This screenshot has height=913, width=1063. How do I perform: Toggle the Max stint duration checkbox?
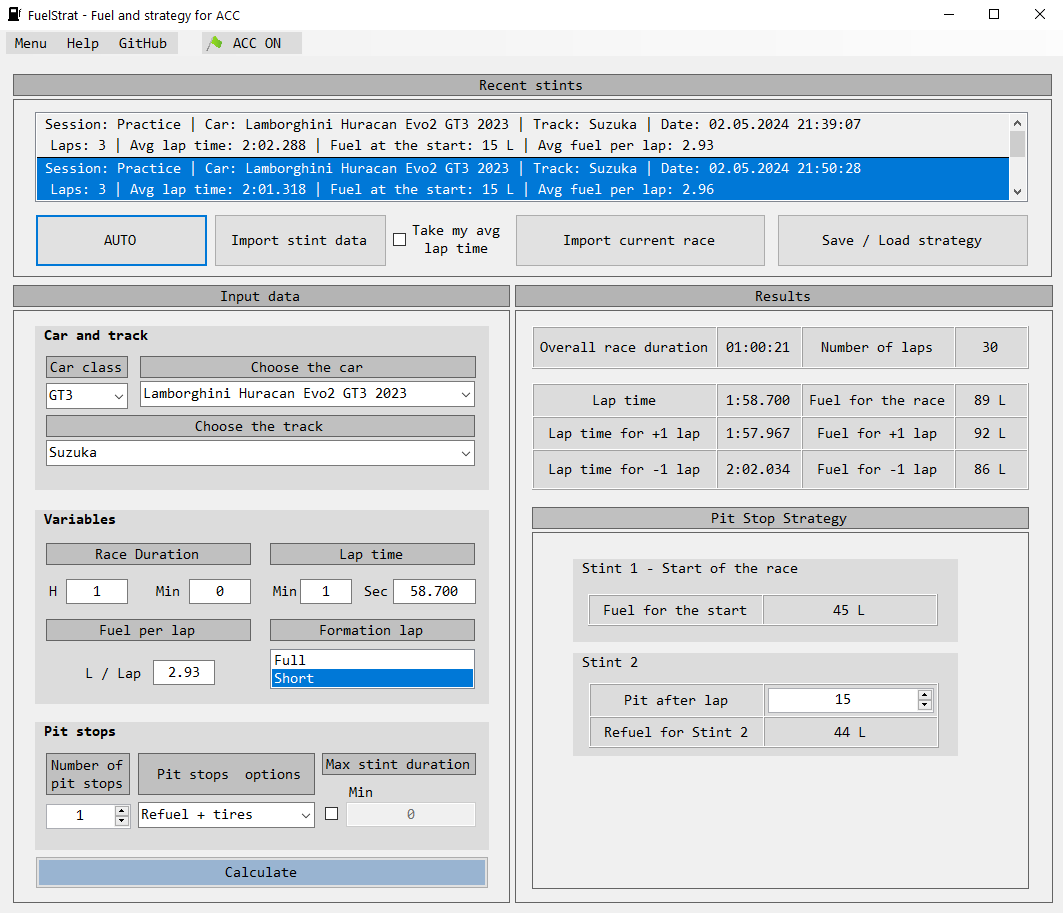point(332,815)
